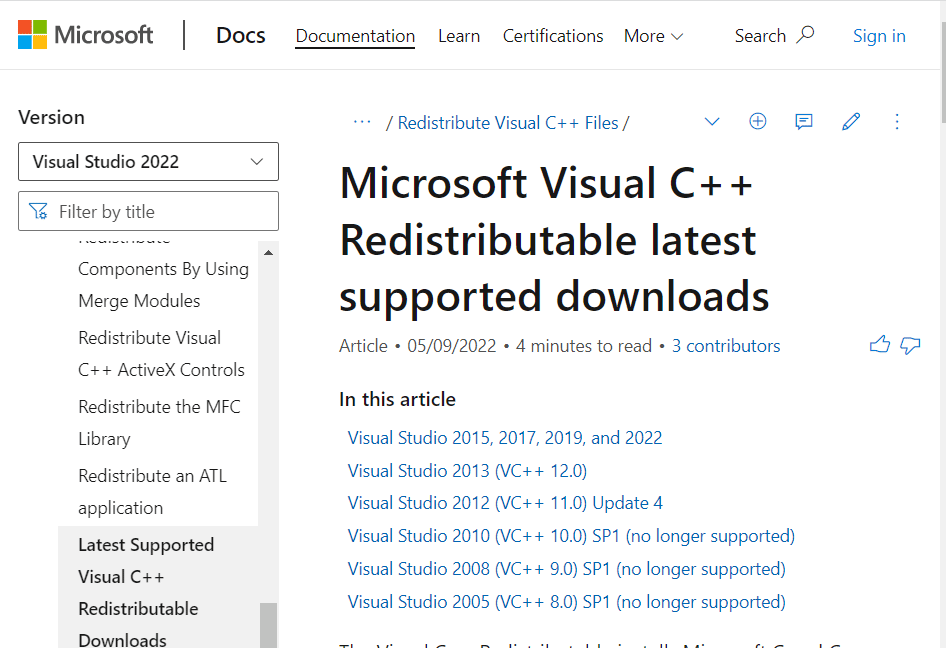Click the article date 05/09/2022
This screenshot has height=648, width=946.
(451, 346)
